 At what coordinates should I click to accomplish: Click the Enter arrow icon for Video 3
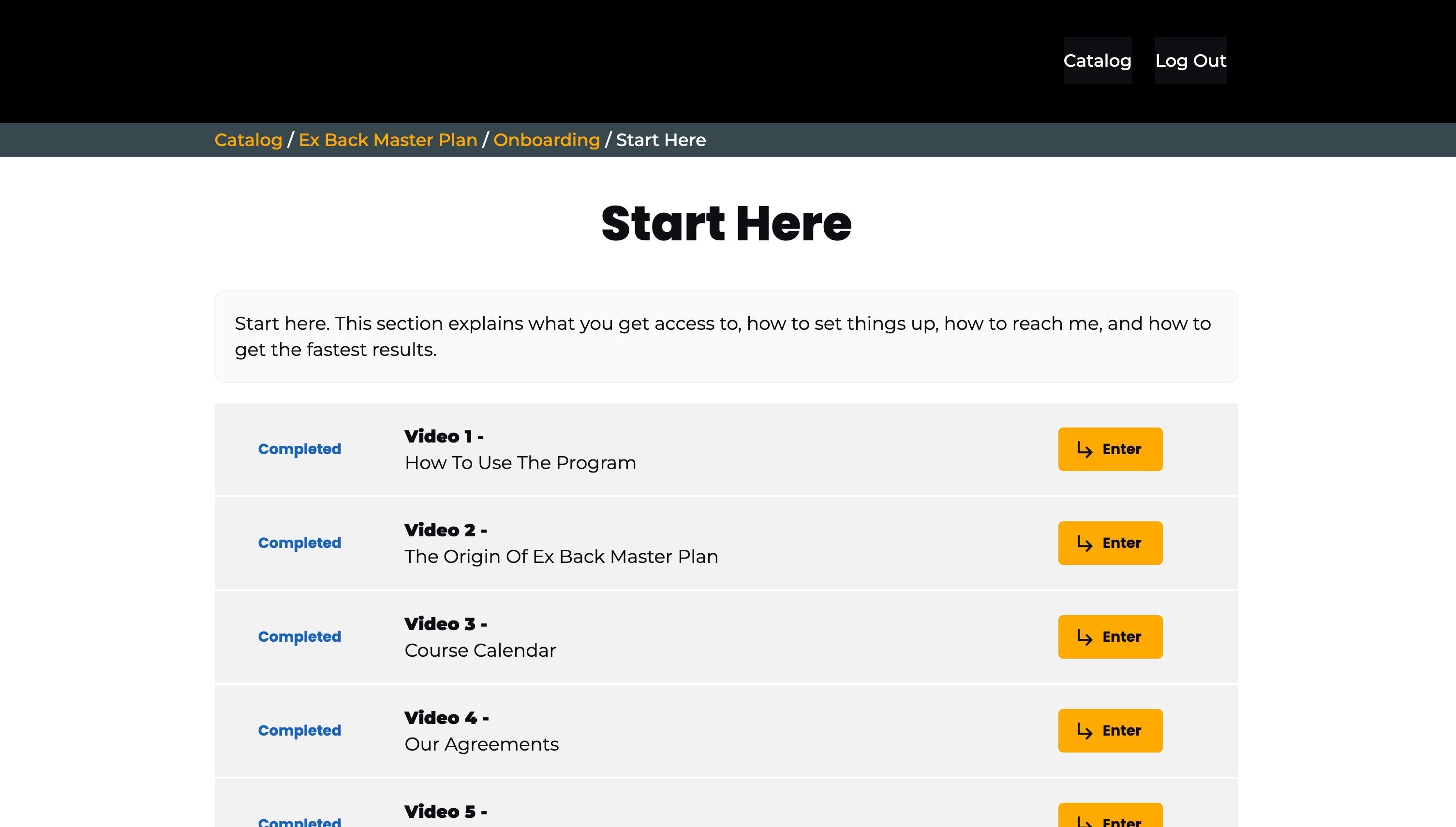[x=1085, y=637]
